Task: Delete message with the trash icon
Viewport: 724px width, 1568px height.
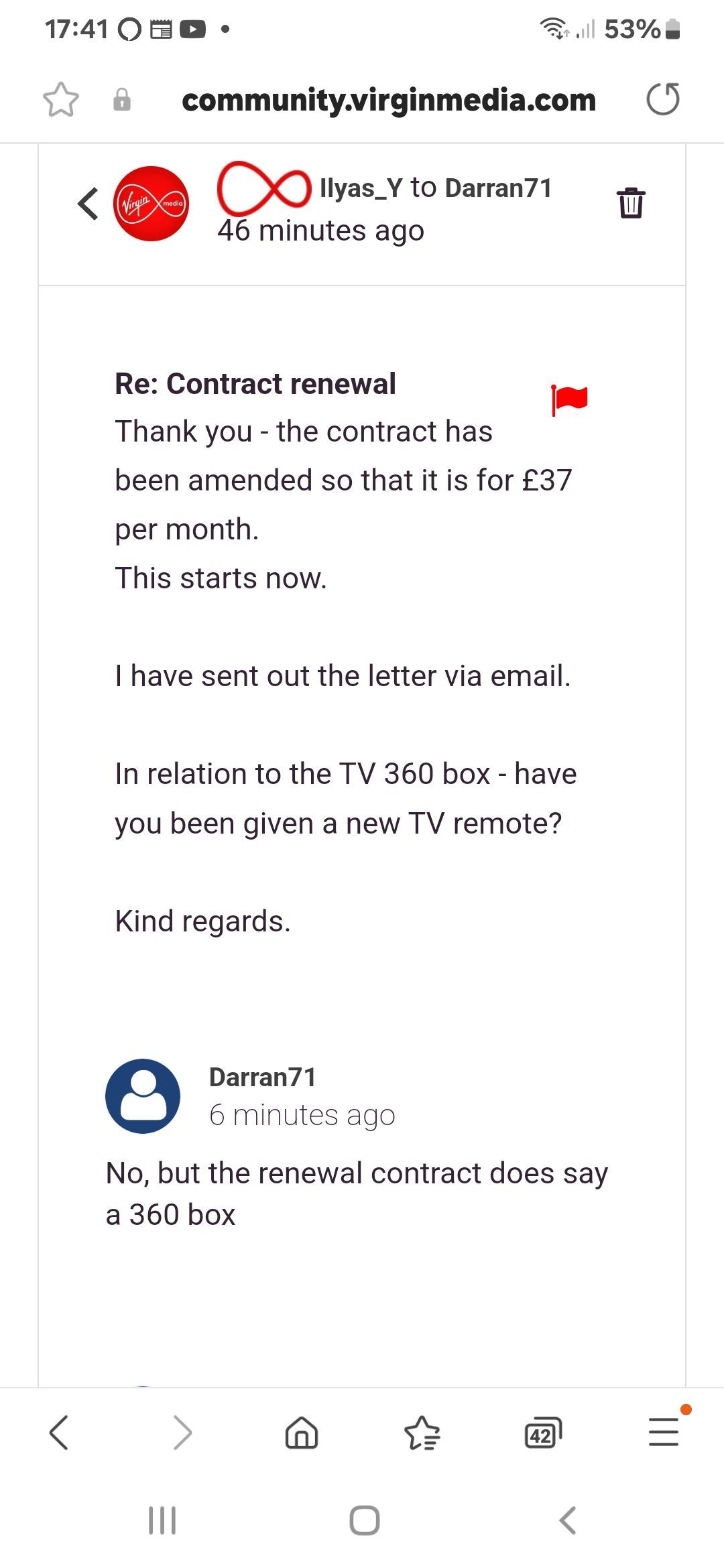Action: (631, 203)
